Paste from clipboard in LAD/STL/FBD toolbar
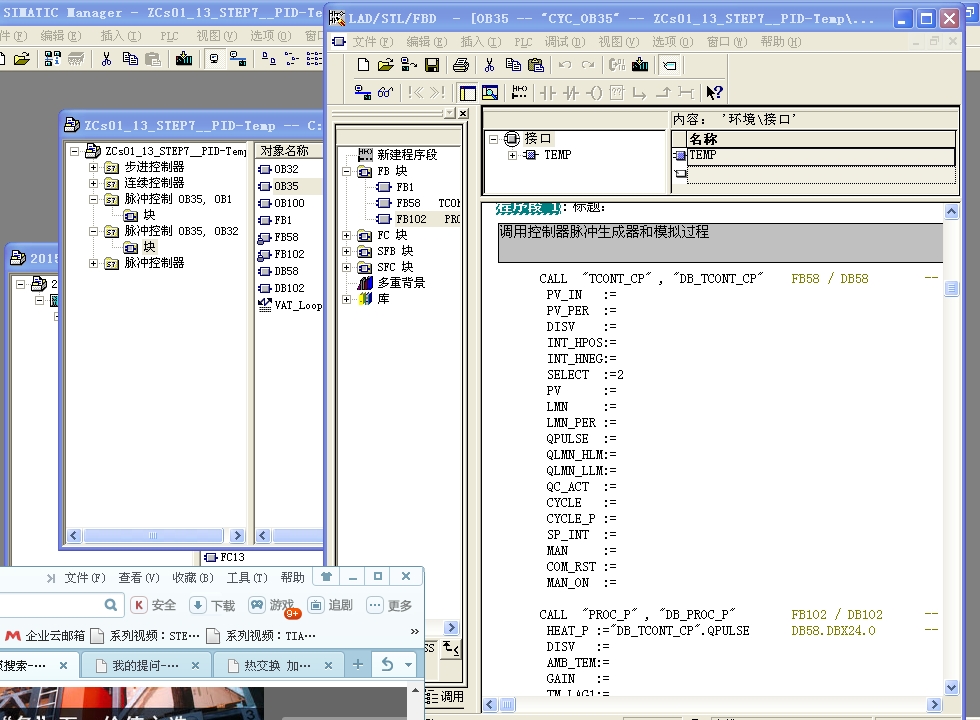Viewport: 980px width, 720px height. [x=536, y=65]
